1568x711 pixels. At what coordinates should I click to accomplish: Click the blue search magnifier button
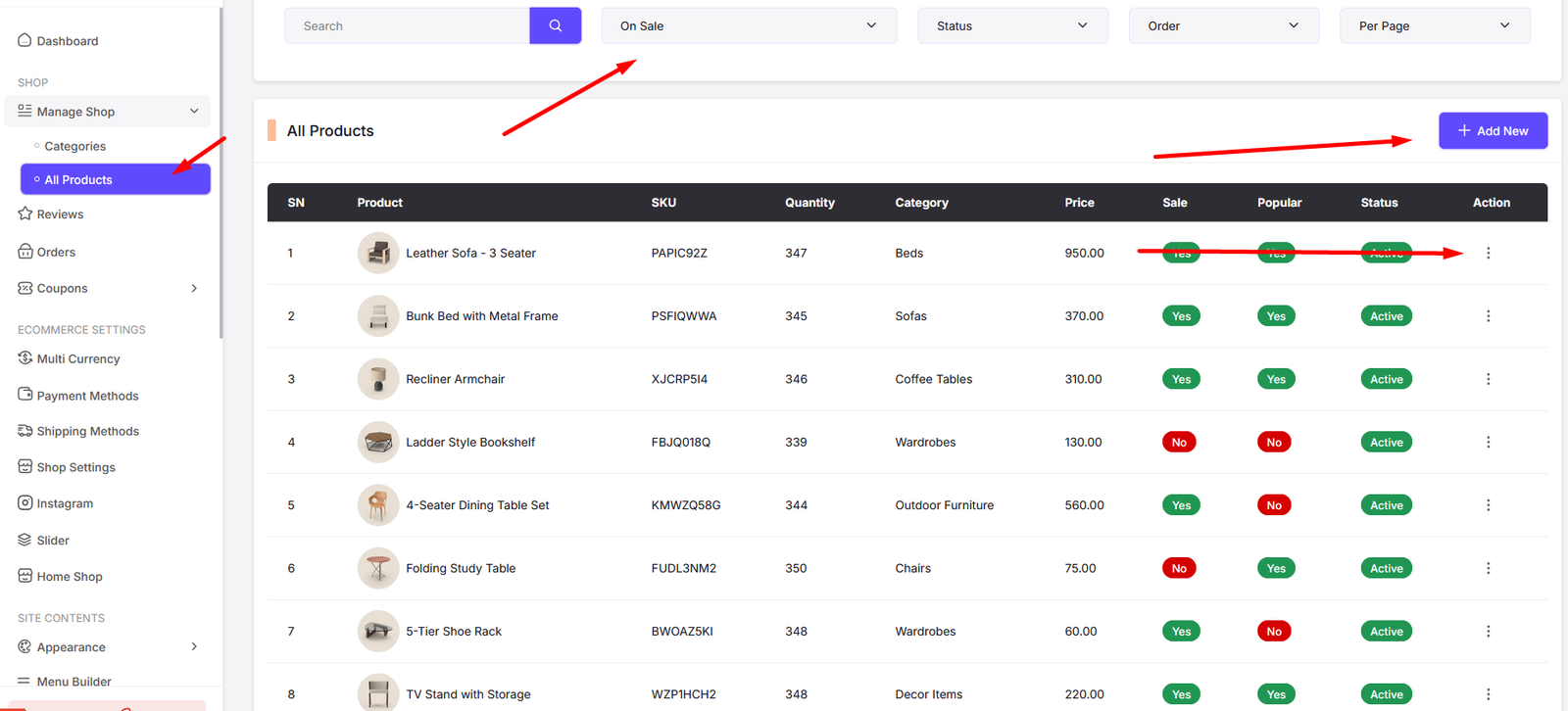pyautogui.click(x=555, y=25)
